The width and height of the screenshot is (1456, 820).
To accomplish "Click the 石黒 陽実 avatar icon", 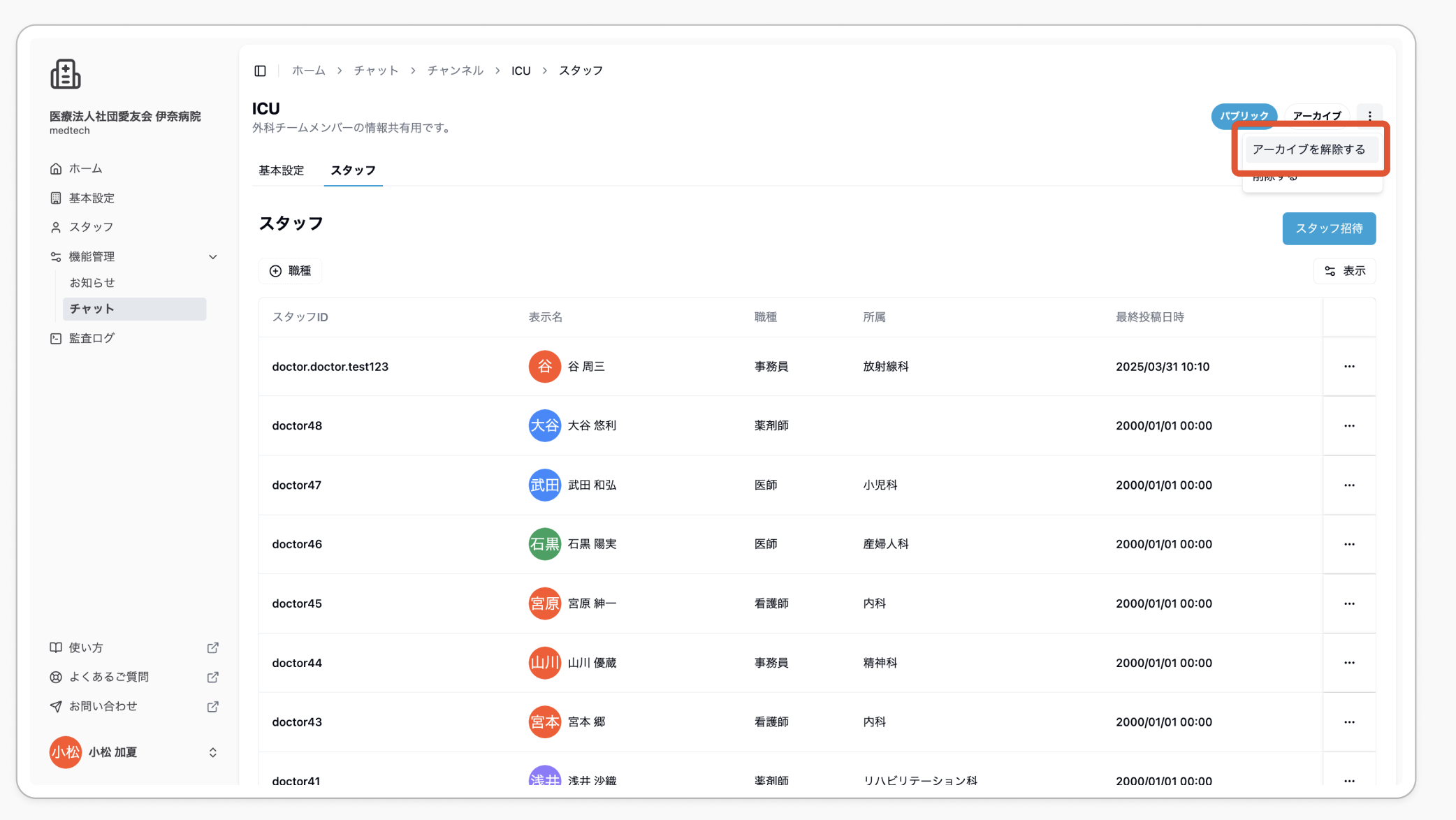I will (544, 544).
